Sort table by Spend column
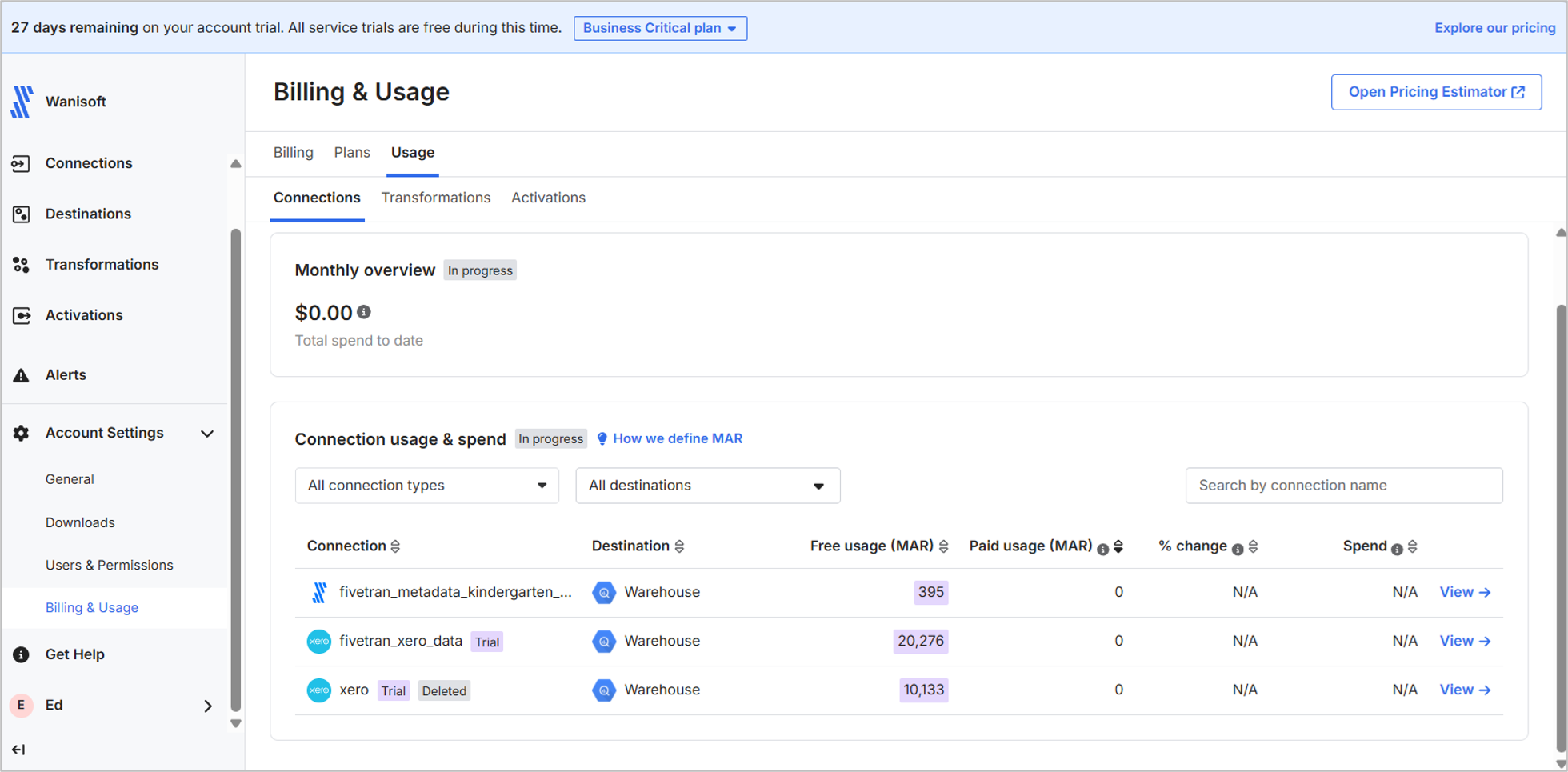This screenshot has width=1568, height=772. tap(1413, 546)
